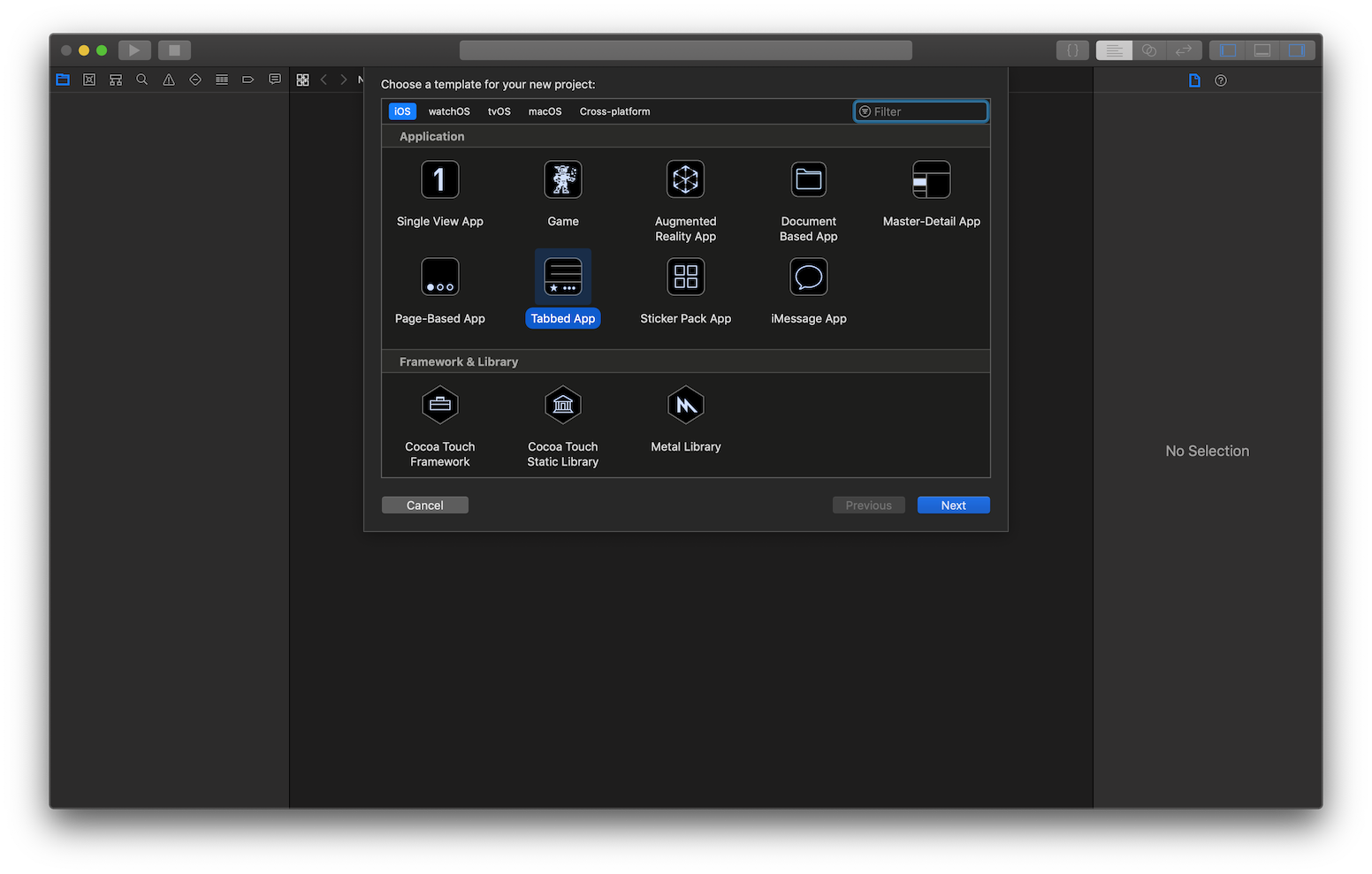Click the yellow minimize window button

(84, 50)
